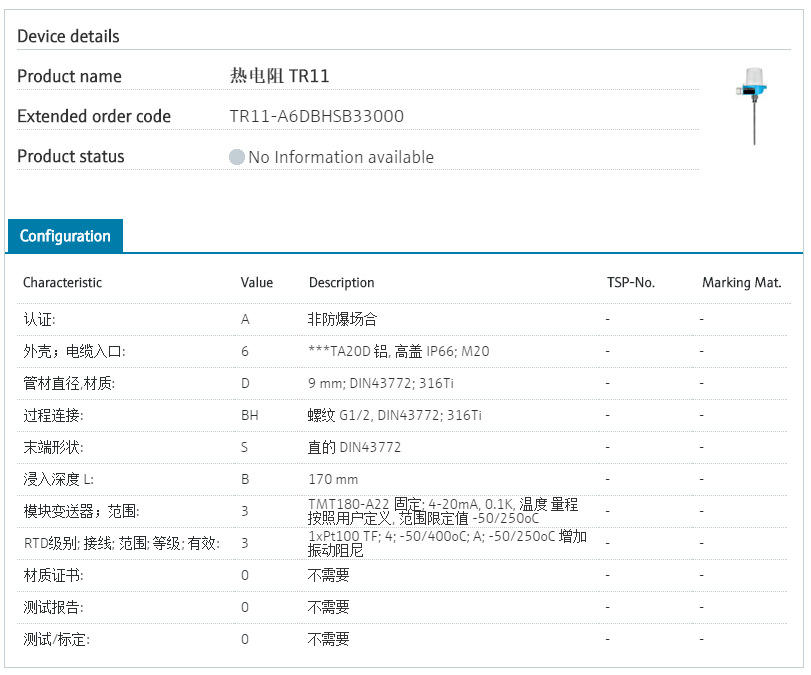
Task: Click description '9 mm; DIN43772; 316Ti'
Action: click(381, 383)
